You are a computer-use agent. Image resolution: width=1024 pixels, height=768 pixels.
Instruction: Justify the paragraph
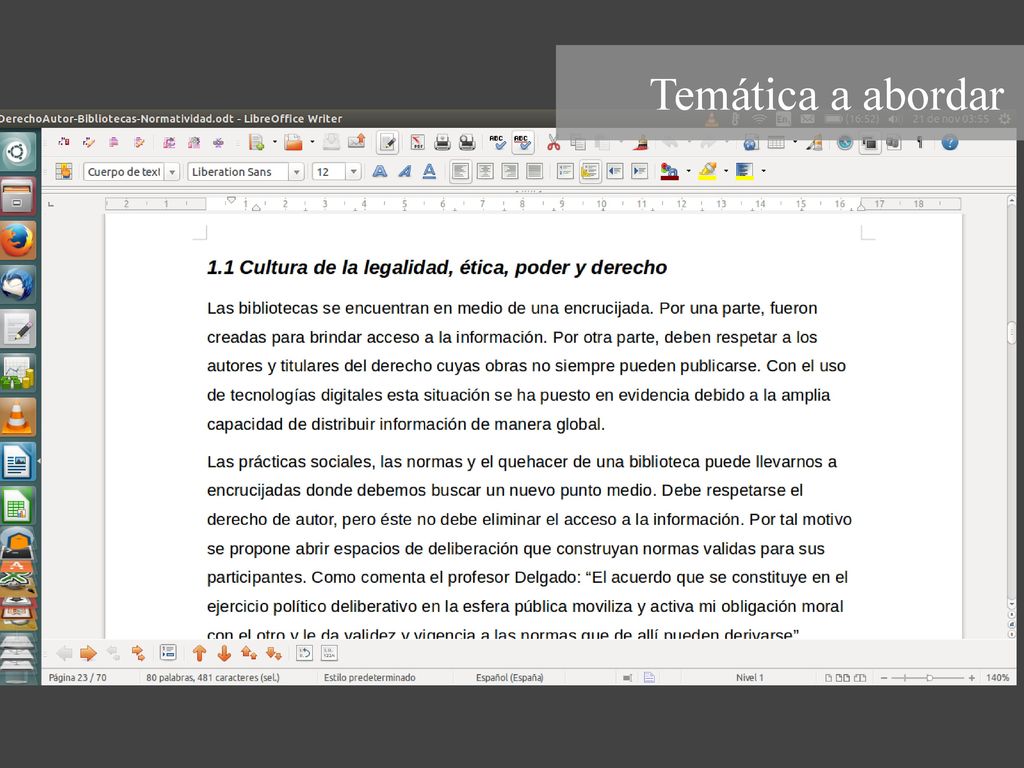[x=534, y=171]
